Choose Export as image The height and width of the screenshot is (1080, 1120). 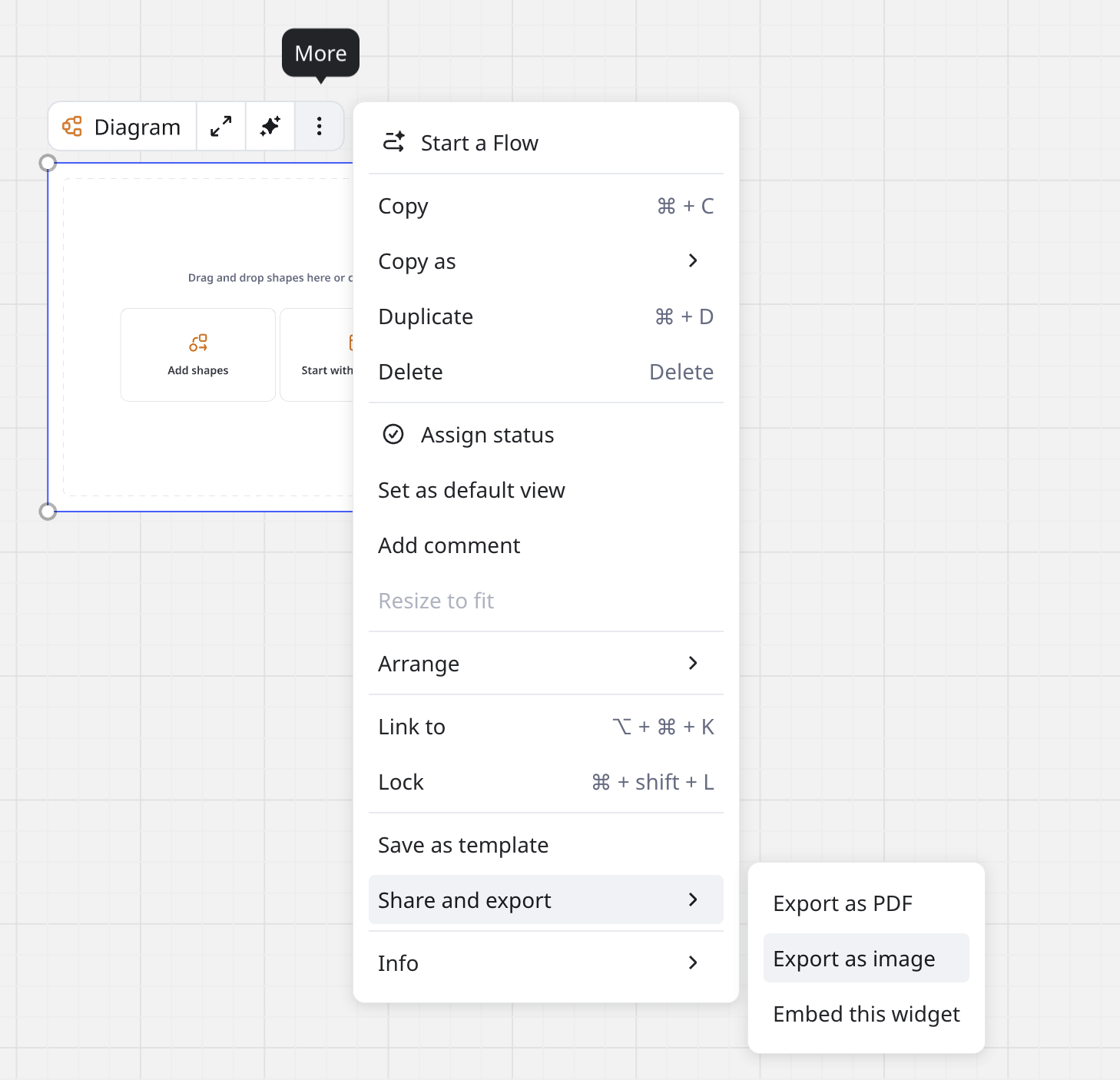(x=854, y=959)
